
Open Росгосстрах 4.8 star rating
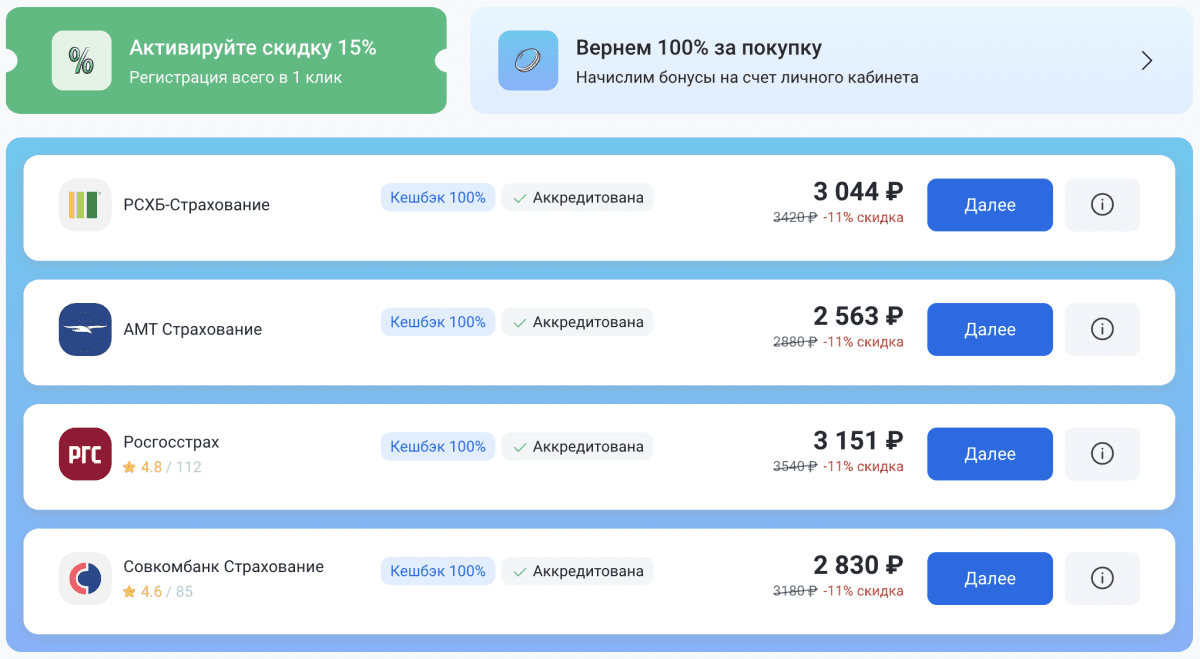click(142, 467)
